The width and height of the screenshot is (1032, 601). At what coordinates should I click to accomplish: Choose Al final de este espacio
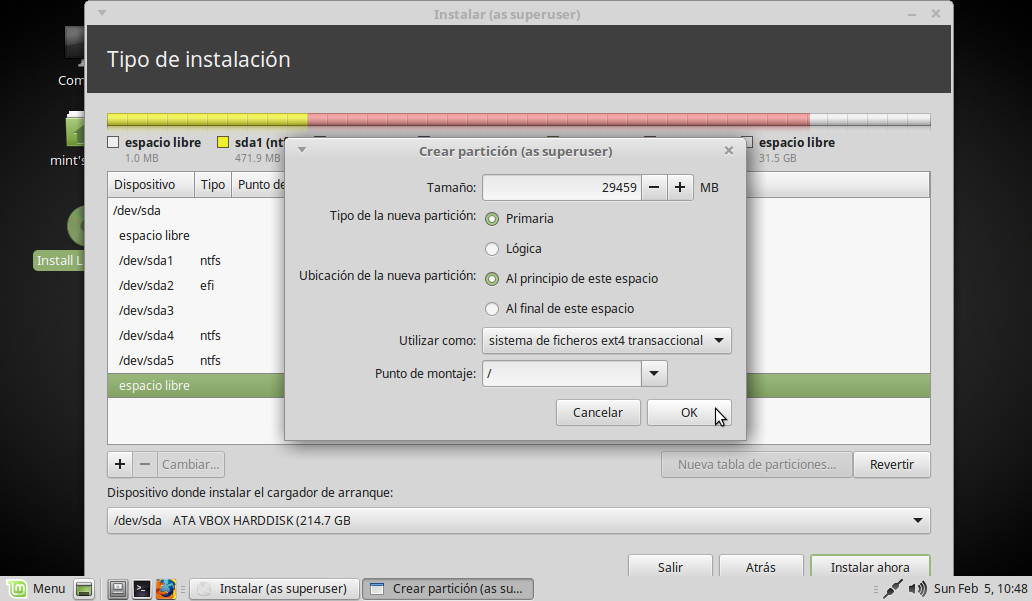(x=492, y=309)
